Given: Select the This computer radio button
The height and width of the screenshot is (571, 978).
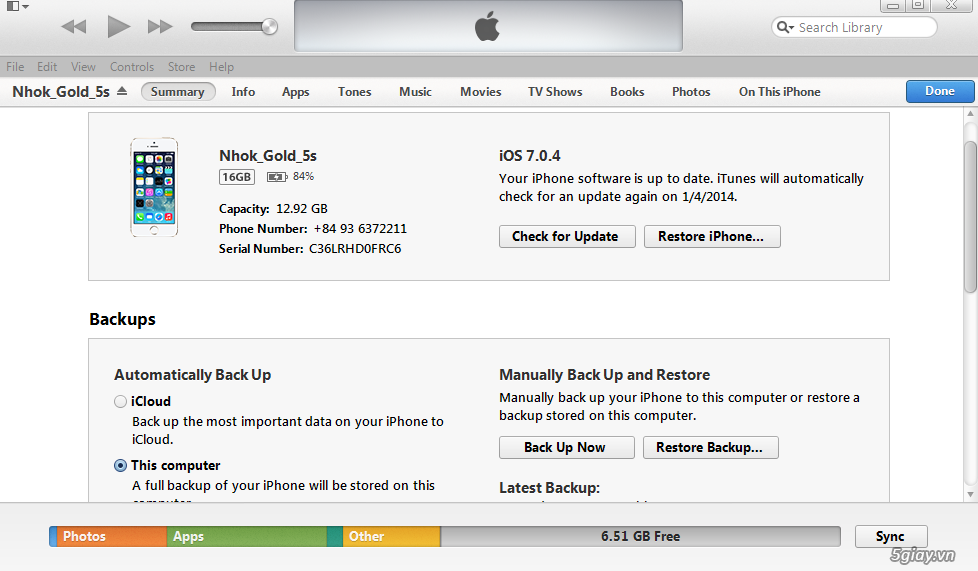Looking at the screenshot, I should (x=120, y=466).
